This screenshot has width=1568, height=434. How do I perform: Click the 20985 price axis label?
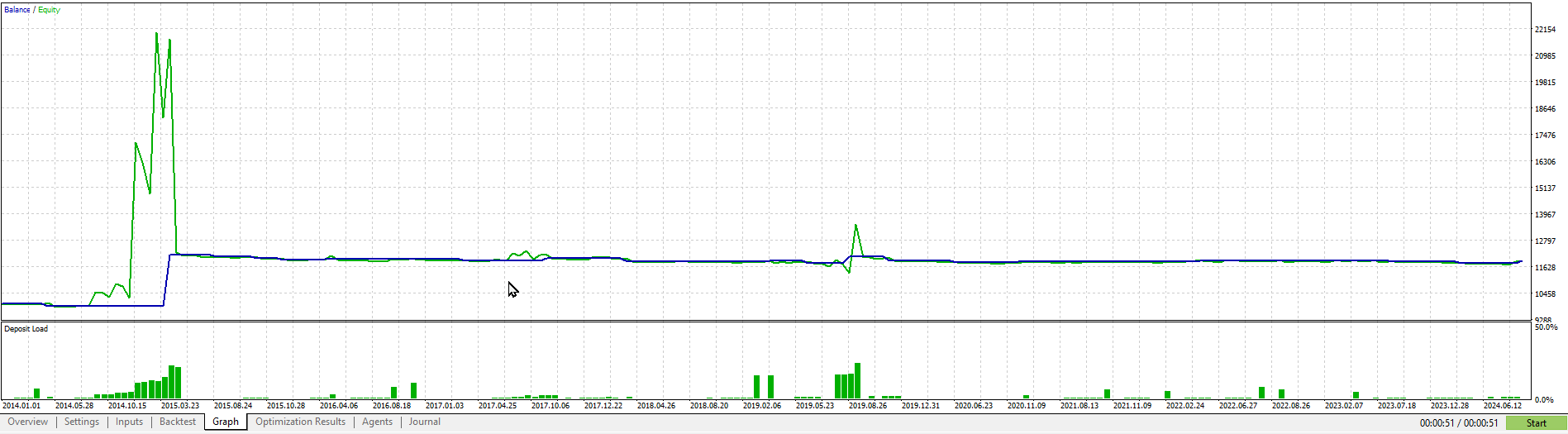(x=1545, y=56)
